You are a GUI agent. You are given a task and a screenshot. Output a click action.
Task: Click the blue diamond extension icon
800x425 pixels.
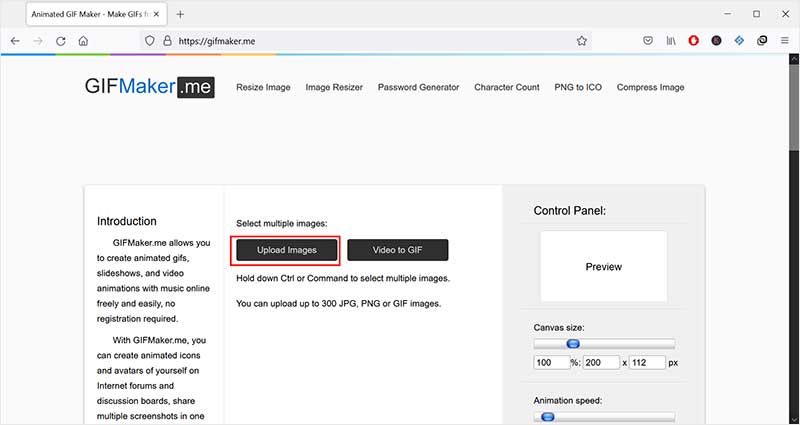pos(739,41)
